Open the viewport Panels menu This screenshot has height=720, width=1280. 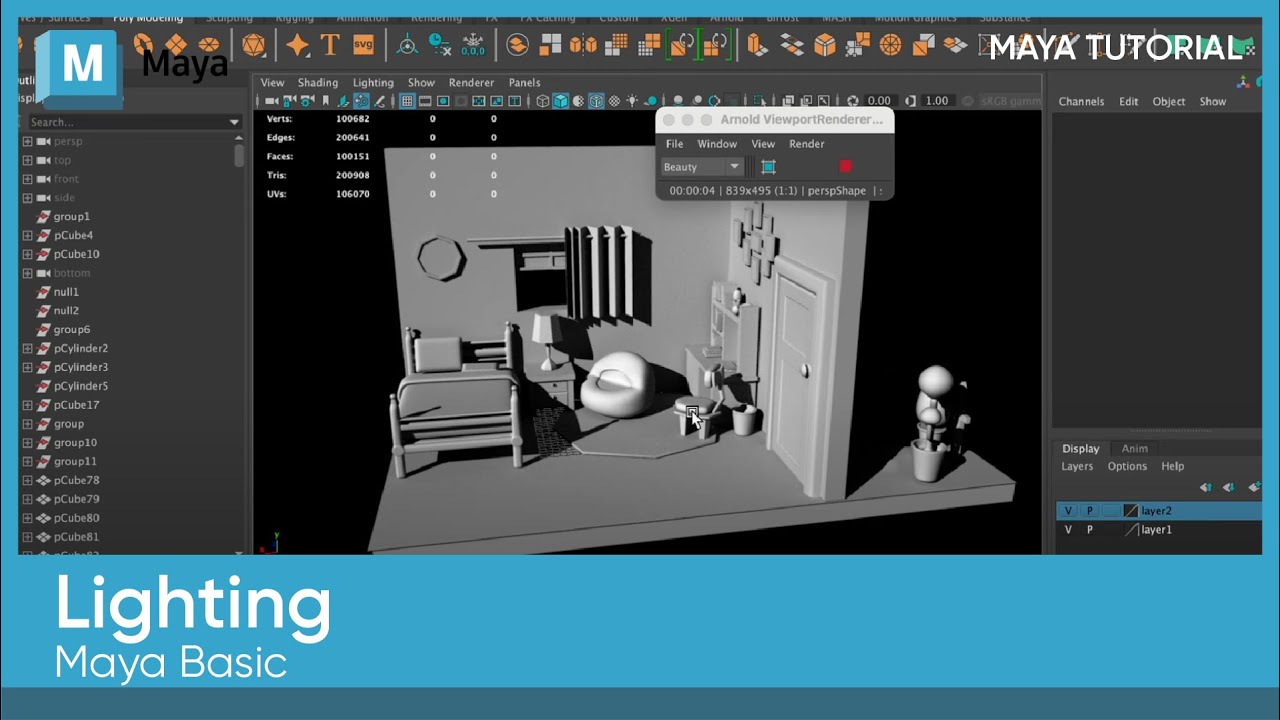pos(524,83)
